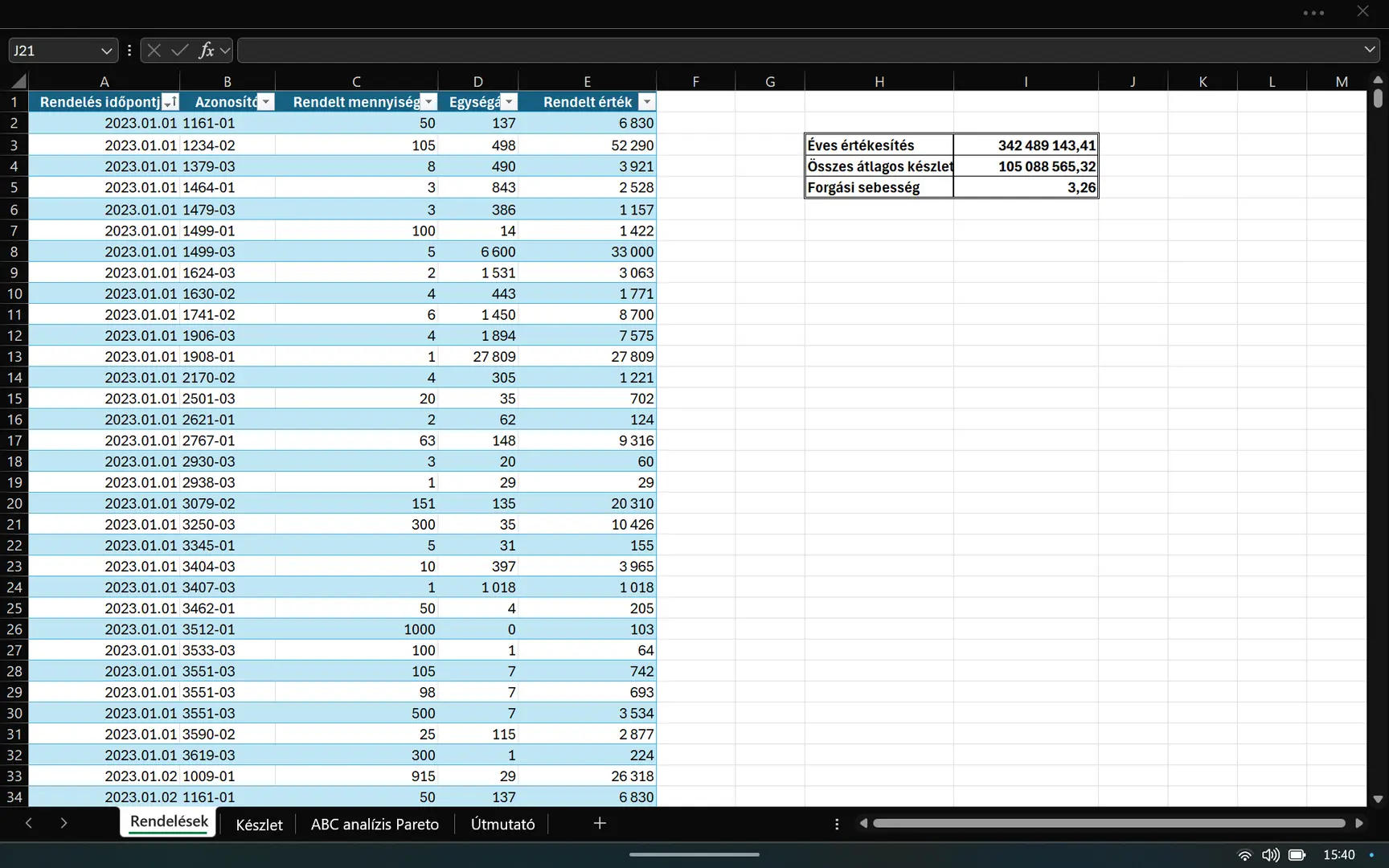This screenshot has height=868, width=1389.
Task: Expand the Rendelt mennyiség filter dropdown
Action: (428, 102)
